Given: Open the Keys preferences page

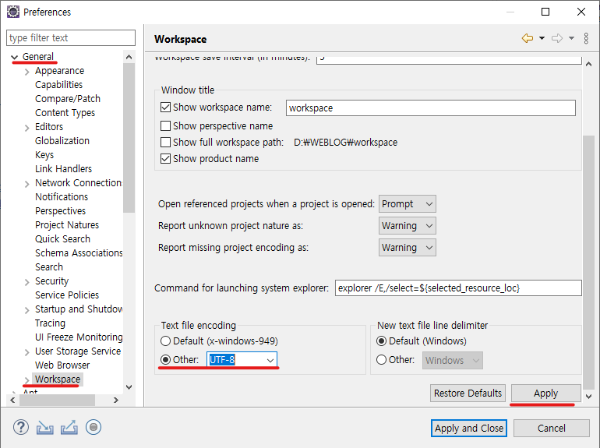Looking at the screenshot, I should (x=44, y=155).
